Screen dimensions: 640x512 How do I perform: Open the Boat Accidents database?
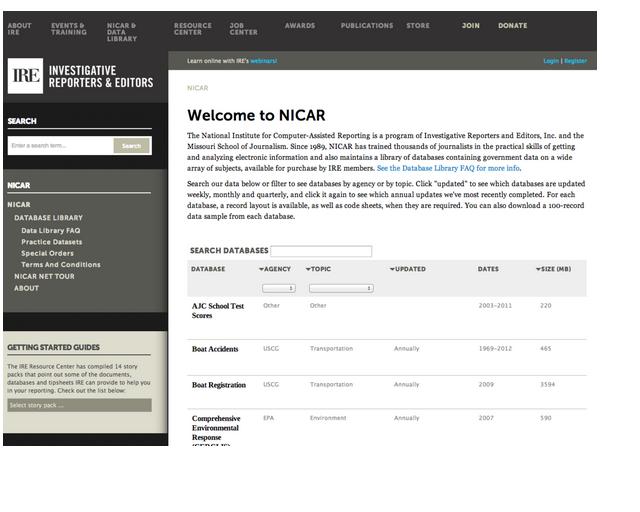215,349
